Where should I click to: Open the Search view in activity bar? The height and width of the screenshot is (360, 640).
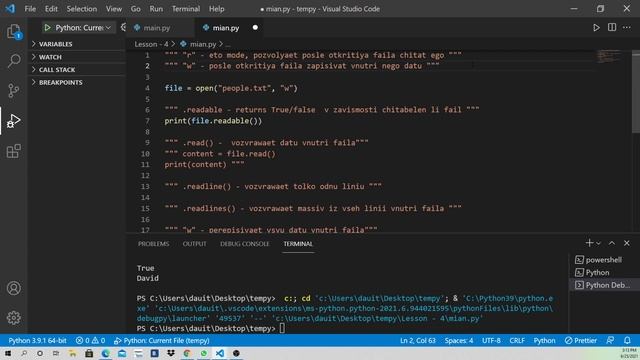pyautogui.click(x=14, y=61)
